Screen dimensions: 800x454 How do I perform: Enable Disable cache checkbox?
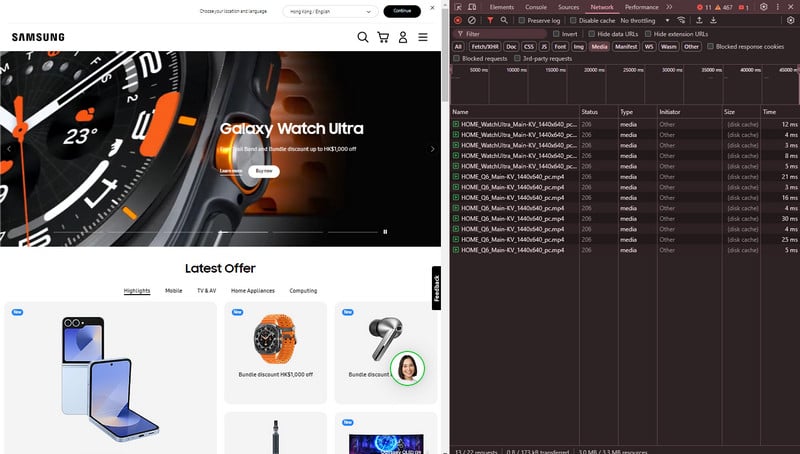573,20
